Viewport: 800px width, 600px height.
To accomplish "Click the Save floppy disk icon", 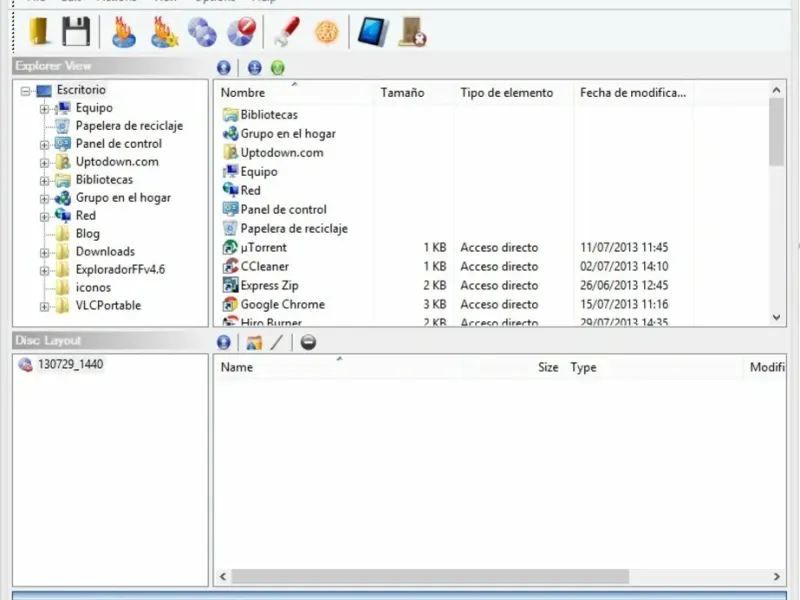I will [76, 32].
